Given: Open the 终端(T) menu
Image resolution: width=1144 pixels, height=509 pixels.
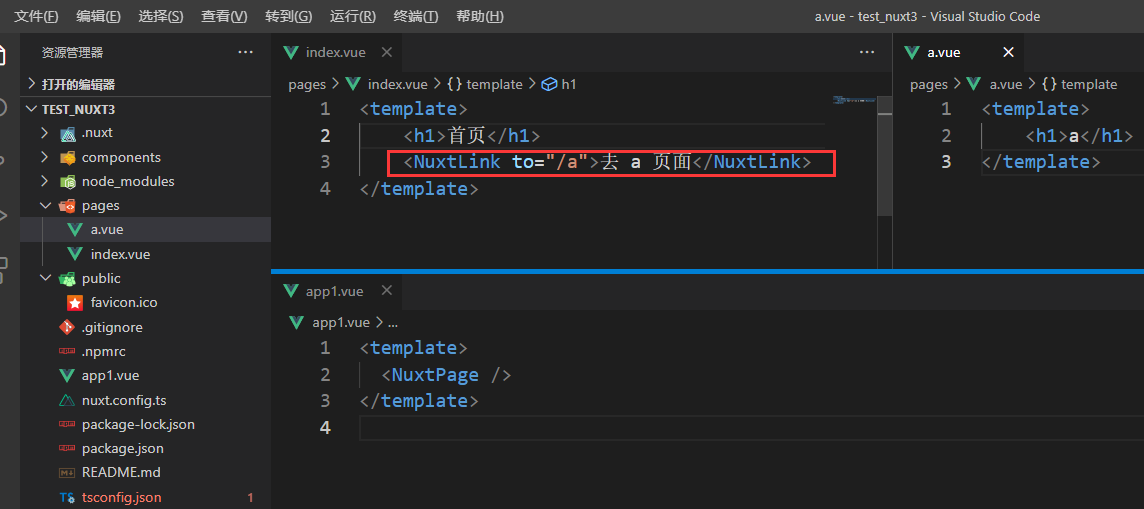Looking at the screenshot, I should click(415, 16).
